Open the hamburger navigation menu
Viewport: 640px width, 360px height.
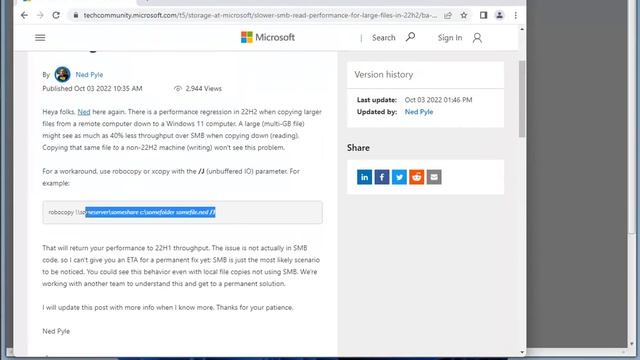40,38
